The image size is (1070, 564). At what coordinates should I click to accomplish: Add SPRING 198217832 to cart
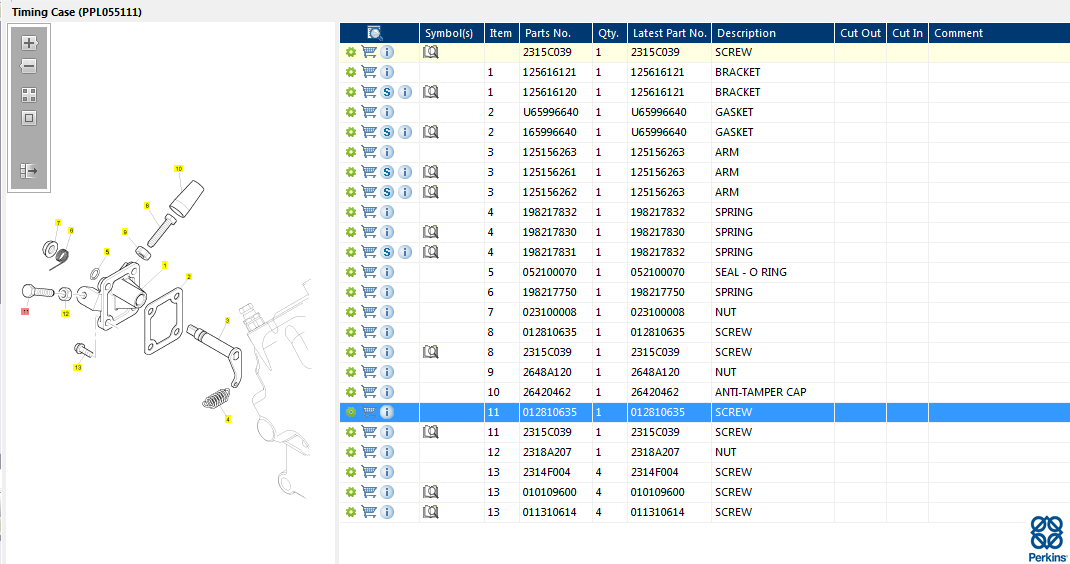pos(369,212)
